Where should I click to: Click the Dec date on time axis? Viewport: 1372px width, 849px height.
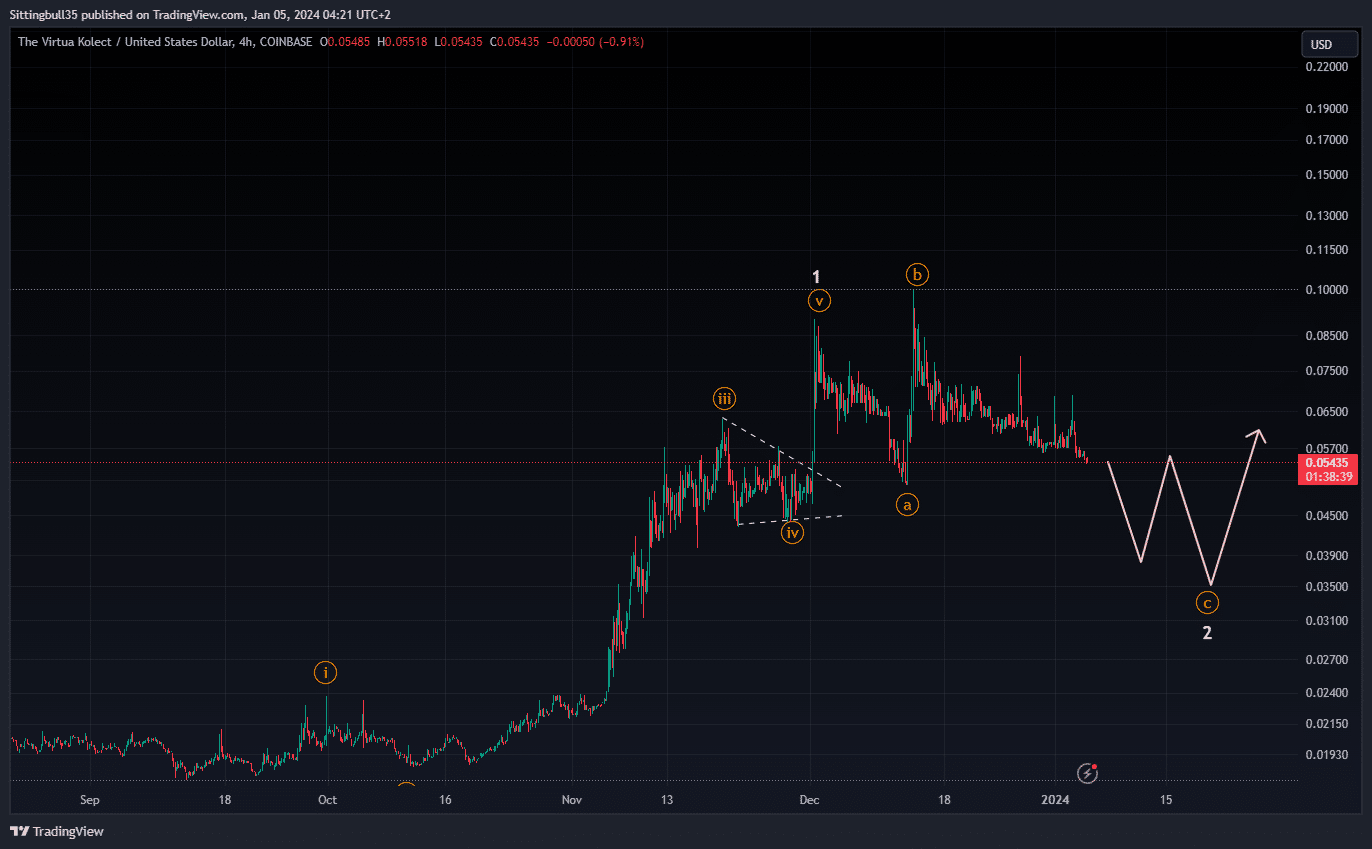(x=810, y=800)
